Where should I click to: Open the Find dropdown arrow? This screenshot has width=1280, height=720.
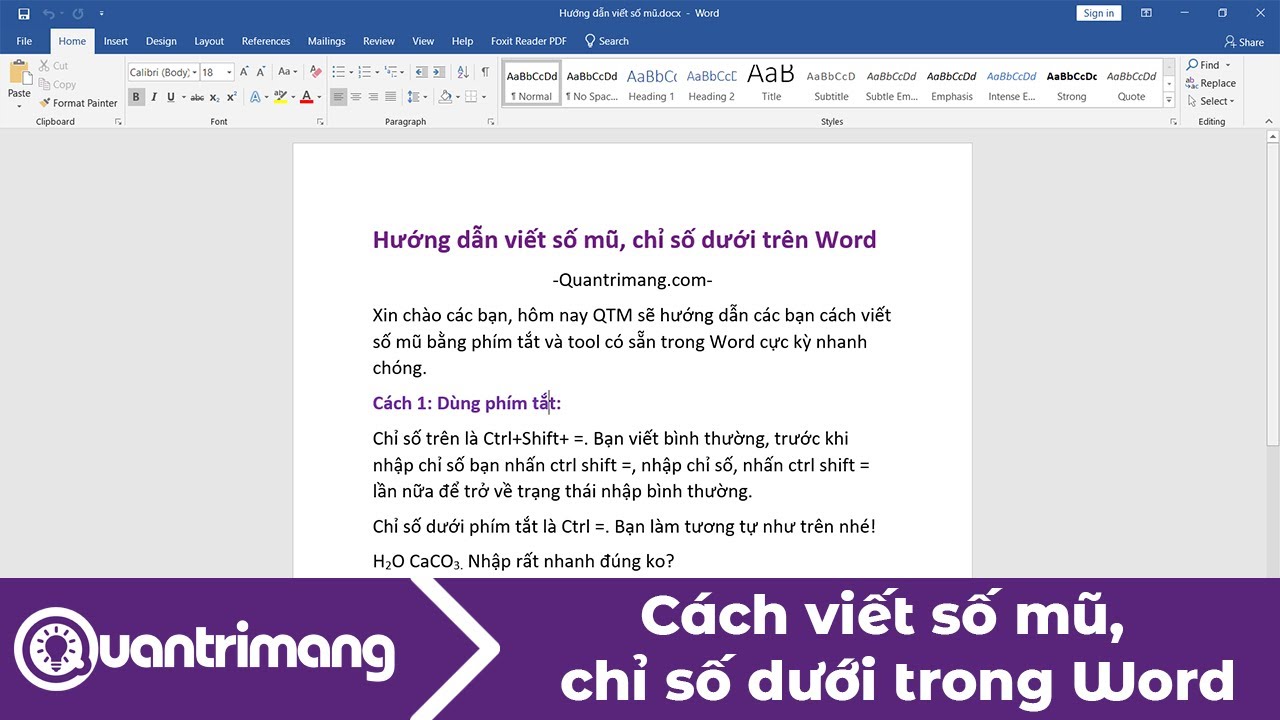1228,65
